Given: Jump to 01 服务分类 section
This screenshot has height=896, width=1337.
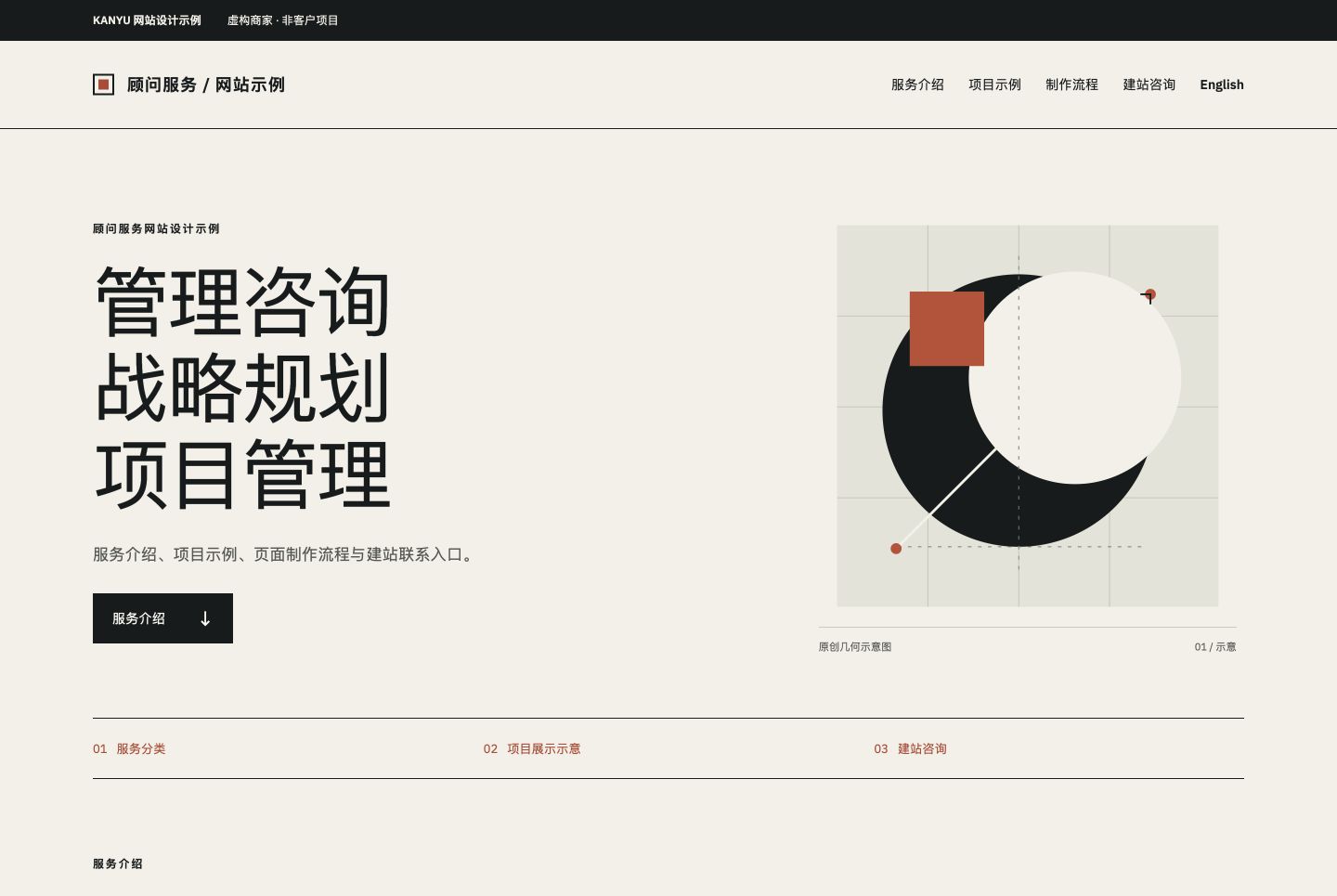Looking at the screenshot, I should [x=129, y=748].
